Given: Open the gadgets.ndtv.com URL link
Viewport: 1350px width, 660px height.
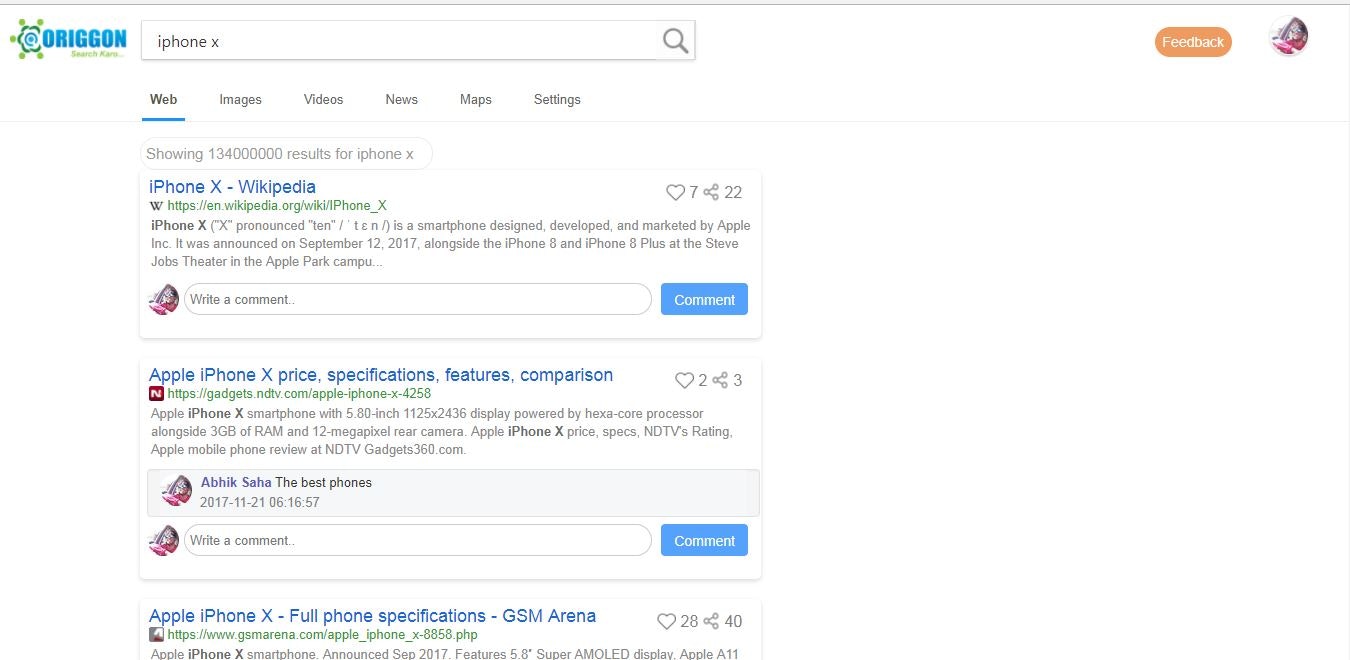Looking at the screenshot, I should tap(299, 394).
